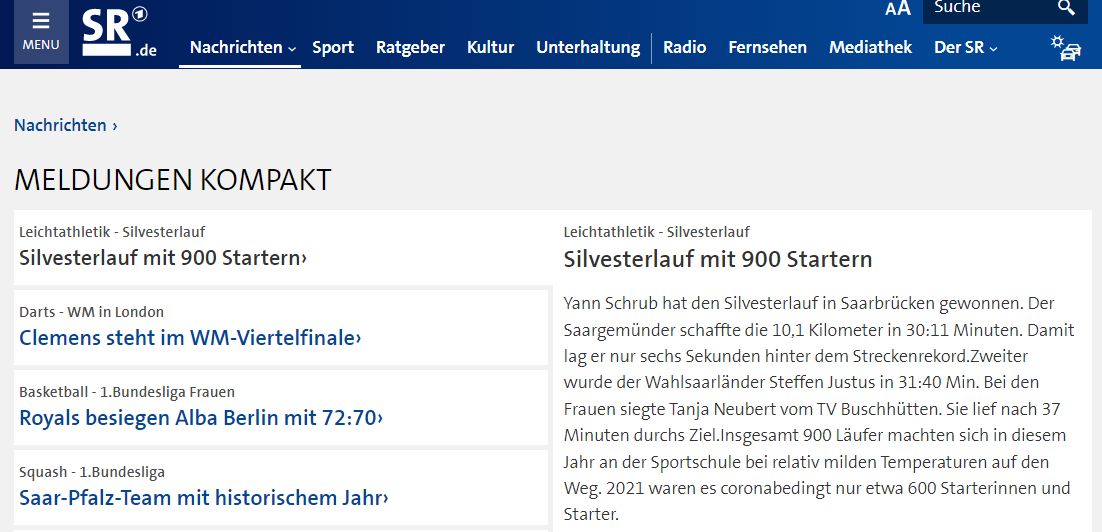
Task: Open 'Clemens steht im WM-Viertelfinale' article
Action: (190, 338)
